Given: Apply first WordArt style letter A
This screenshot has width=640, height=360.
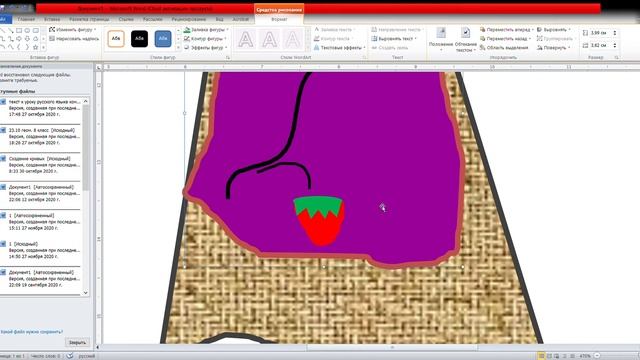Looking at the screenshot, I should coord(246,40).
